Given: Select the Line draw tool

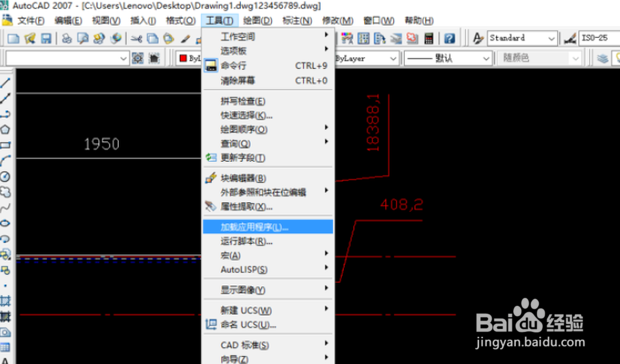Looking at the screenshot, I should 5,83.
